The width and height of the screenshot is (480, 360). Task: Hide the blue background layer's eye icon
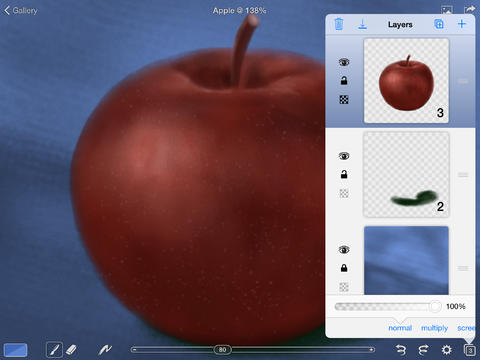[344, 250]
